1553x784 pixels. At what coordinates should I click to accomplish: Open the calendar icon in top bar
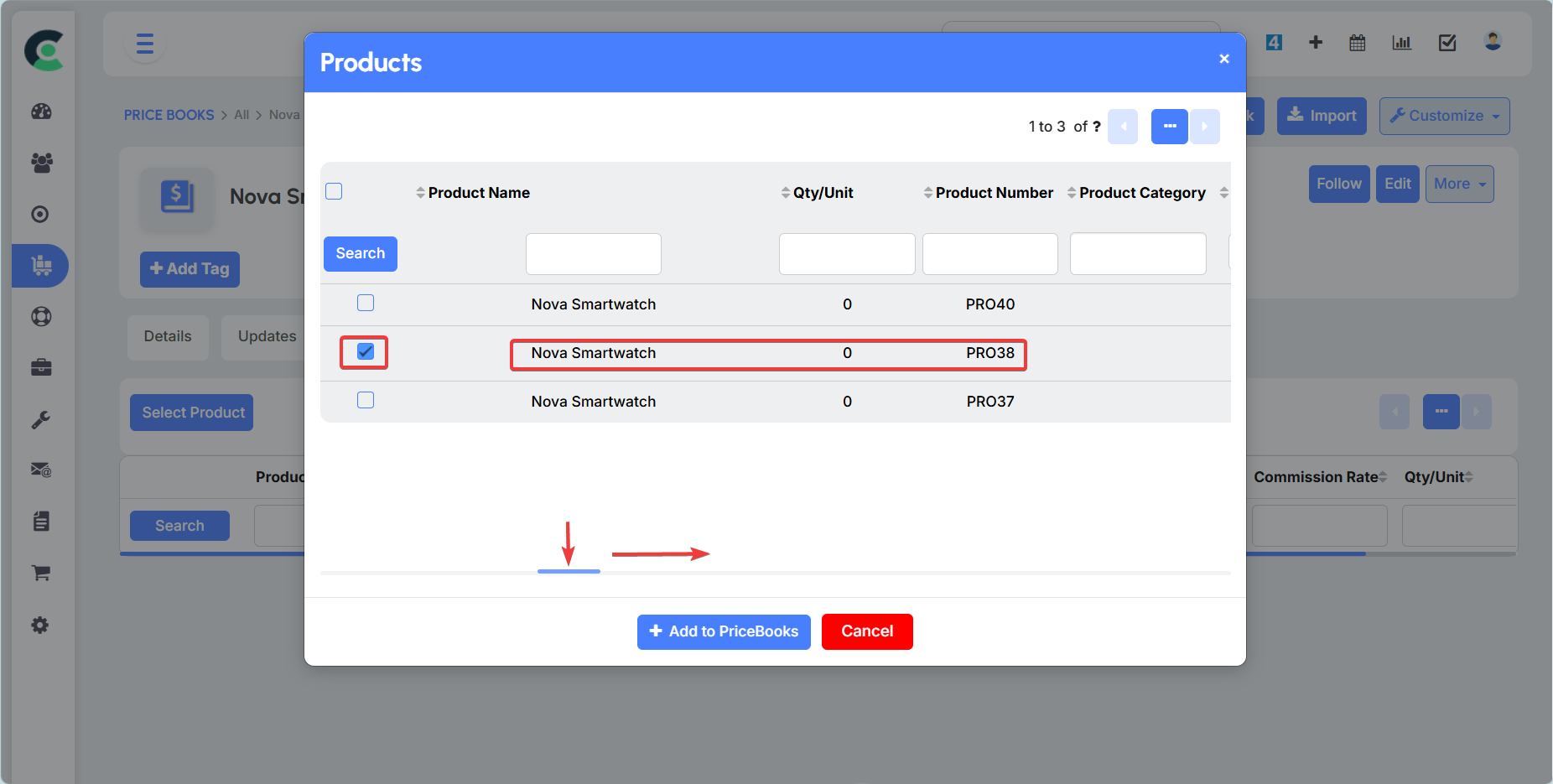click(1357, 43)
